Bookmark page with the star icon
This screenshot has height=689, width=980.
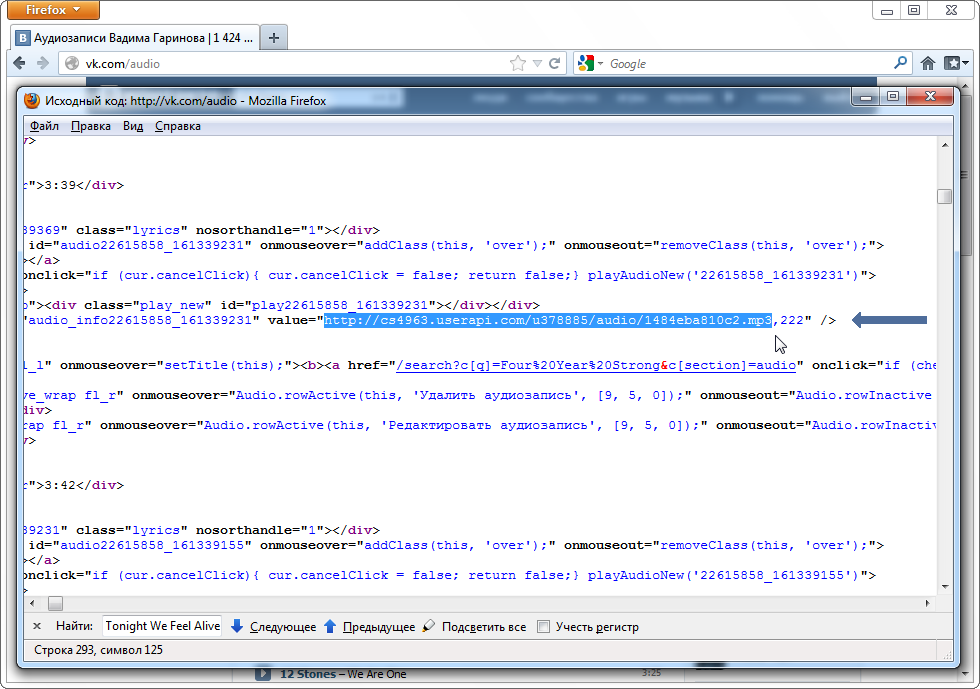click(x=518, y=63)
